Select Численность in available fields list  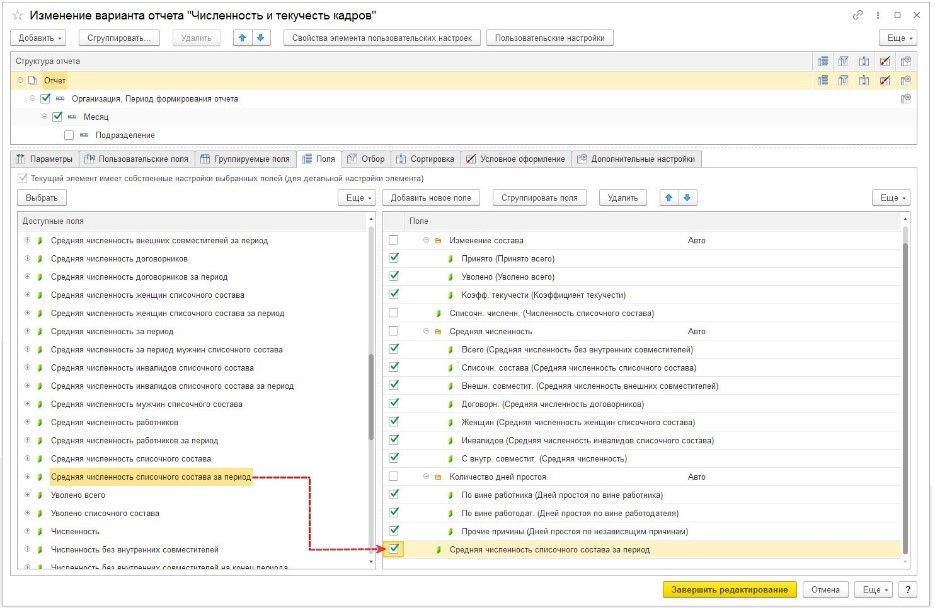(x=75, y=531)
